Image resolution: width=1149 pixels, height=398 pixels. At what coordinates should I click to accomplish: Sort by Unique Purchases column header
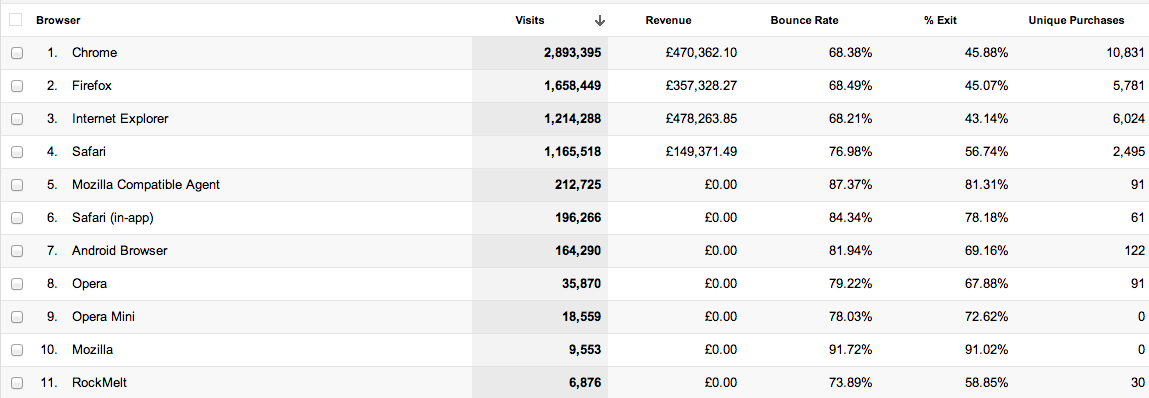pos(1076,21)
